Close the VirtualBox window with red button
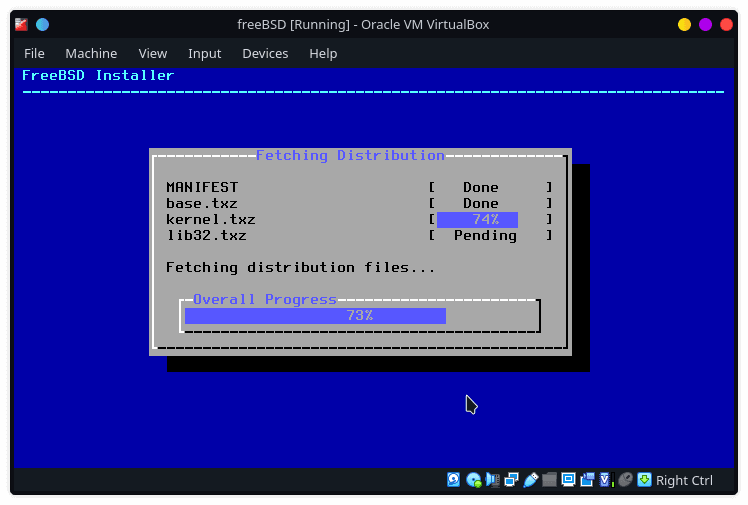Image resolution: width=748 pixels, height=505 pixels. tap(726, 24)
